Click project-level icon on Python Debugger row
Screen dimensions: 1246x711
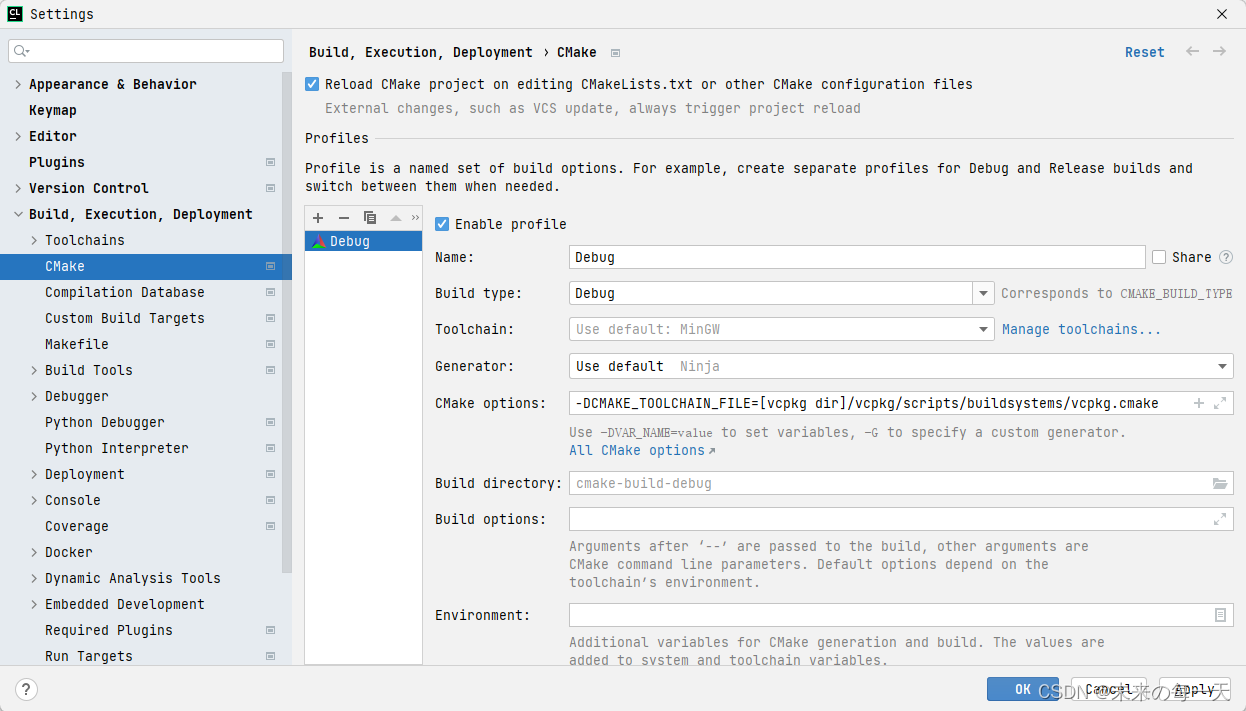pos(270,422)
